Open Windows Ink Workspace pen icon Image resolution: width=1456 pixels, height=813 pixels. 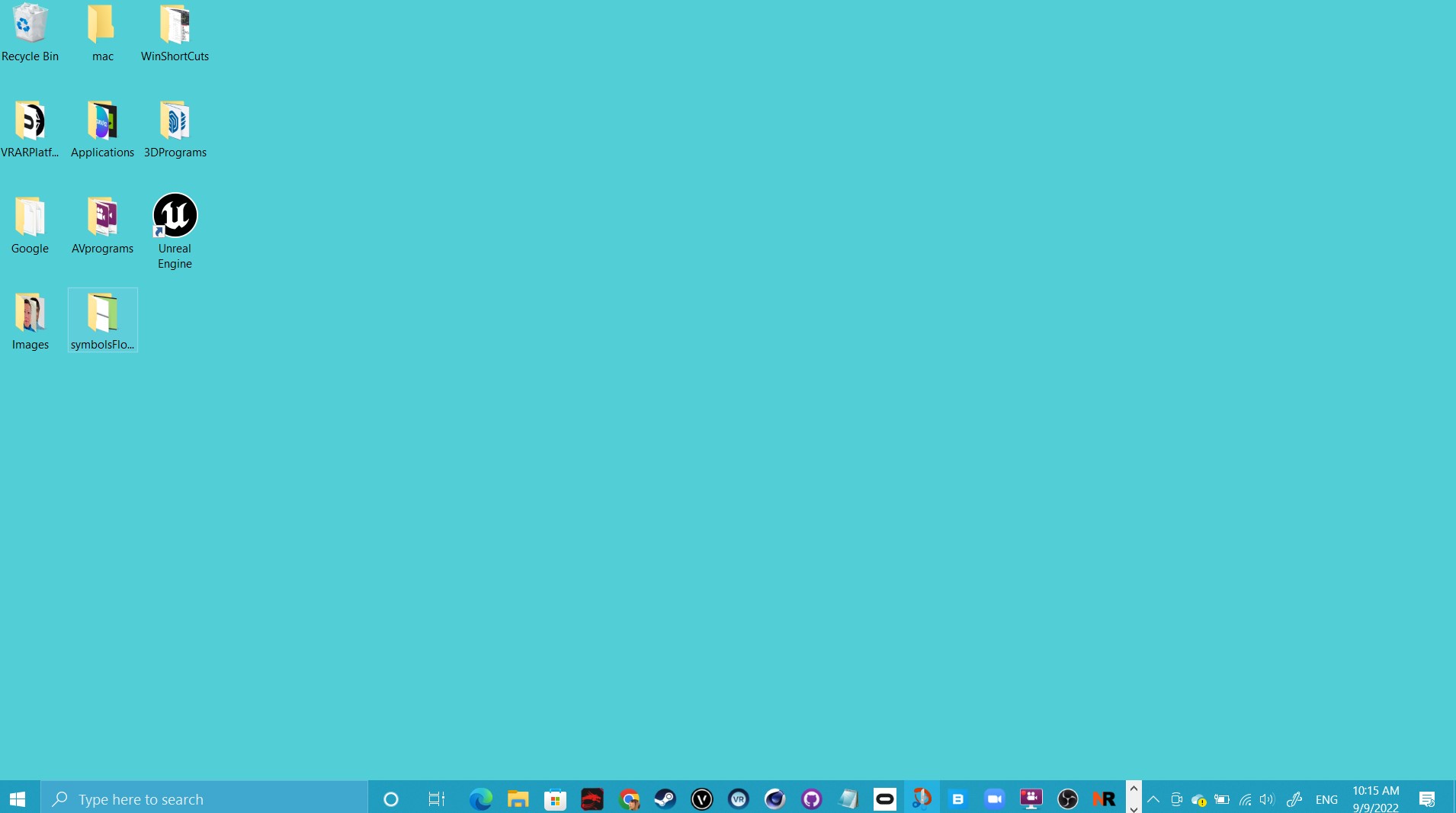1294,799
